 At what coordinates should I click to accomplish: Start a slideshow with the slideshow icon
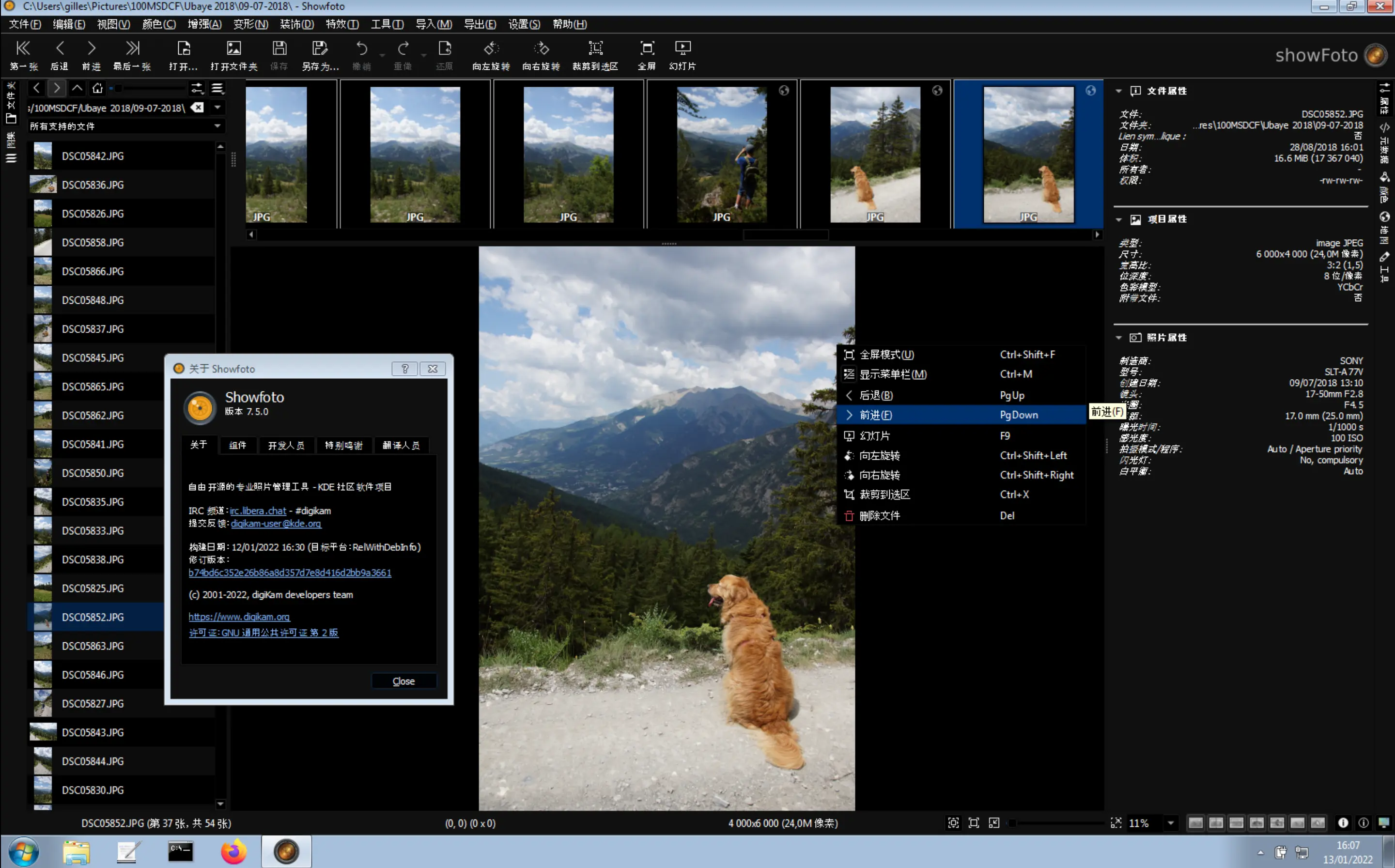coord(682,55)
